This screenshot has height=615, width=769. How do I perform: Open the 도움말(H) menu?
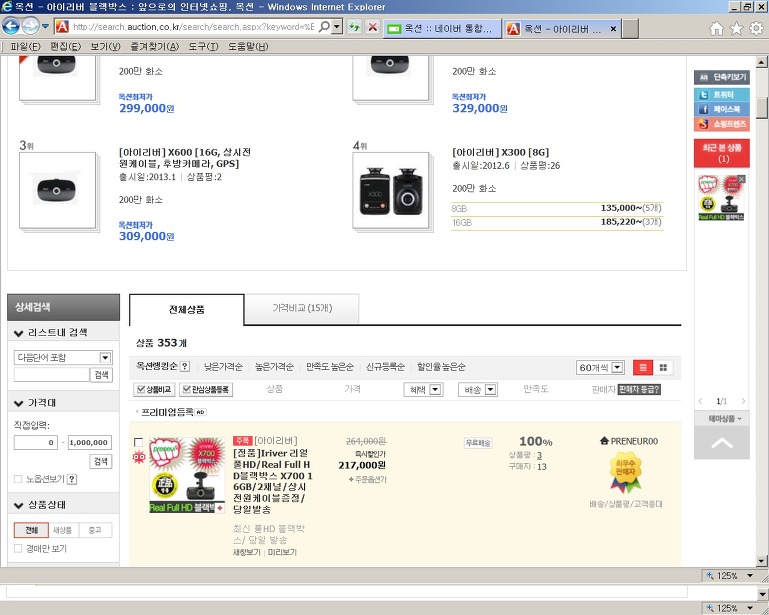(x=248, y=47)
